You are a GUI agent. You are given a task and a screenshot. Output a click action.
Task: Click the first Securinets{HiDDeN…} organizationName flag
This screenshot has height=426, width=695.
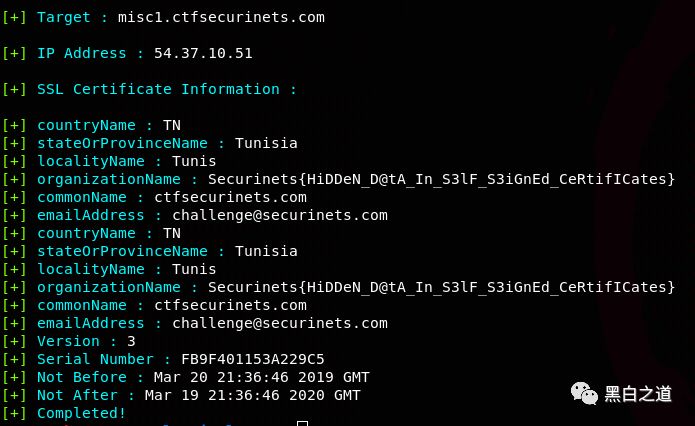pyautogui.click(x=441, y=179)
